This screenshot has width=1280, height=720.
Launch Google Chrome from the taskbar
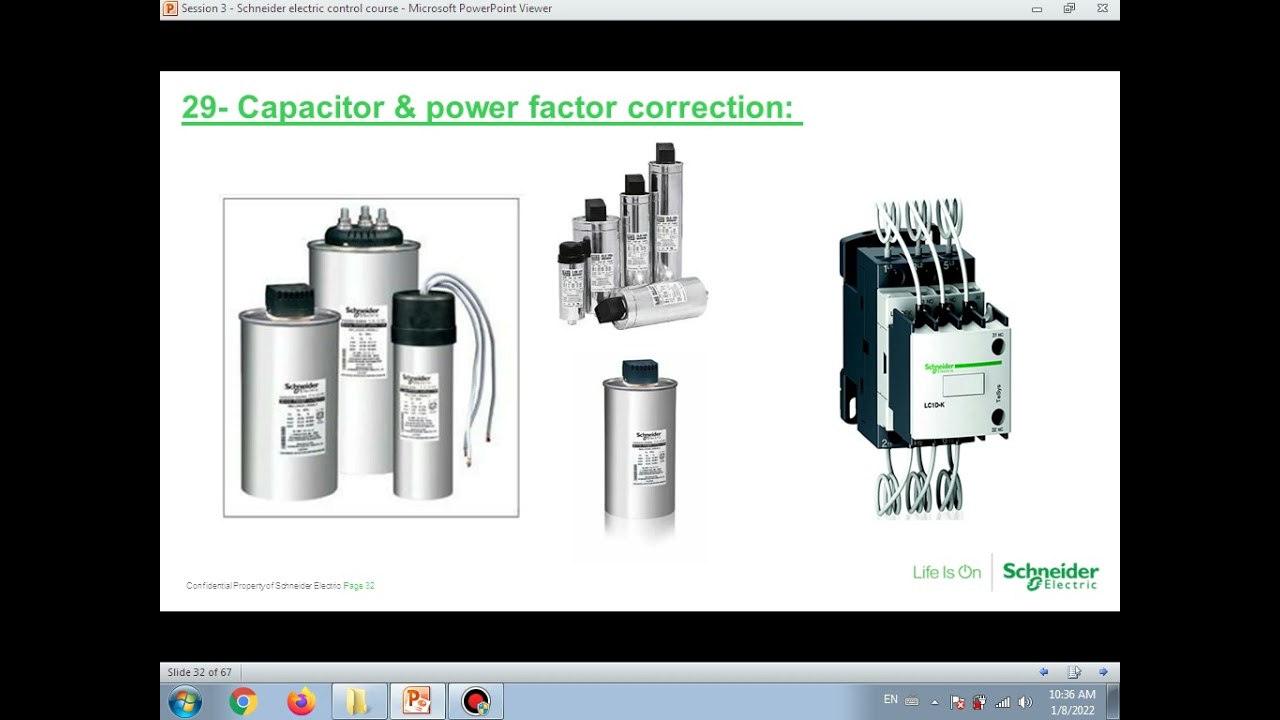pos(243,702)
